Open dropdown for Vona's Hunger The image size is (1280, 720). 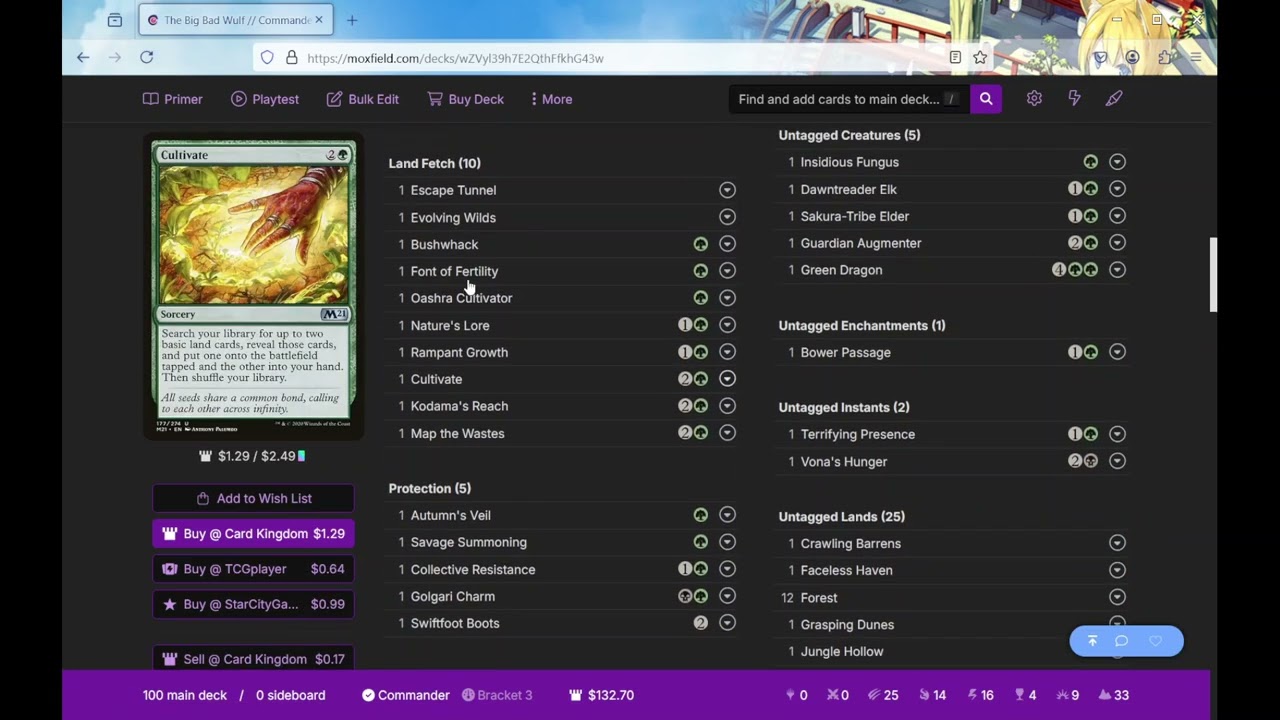(x=1117, y=461)
